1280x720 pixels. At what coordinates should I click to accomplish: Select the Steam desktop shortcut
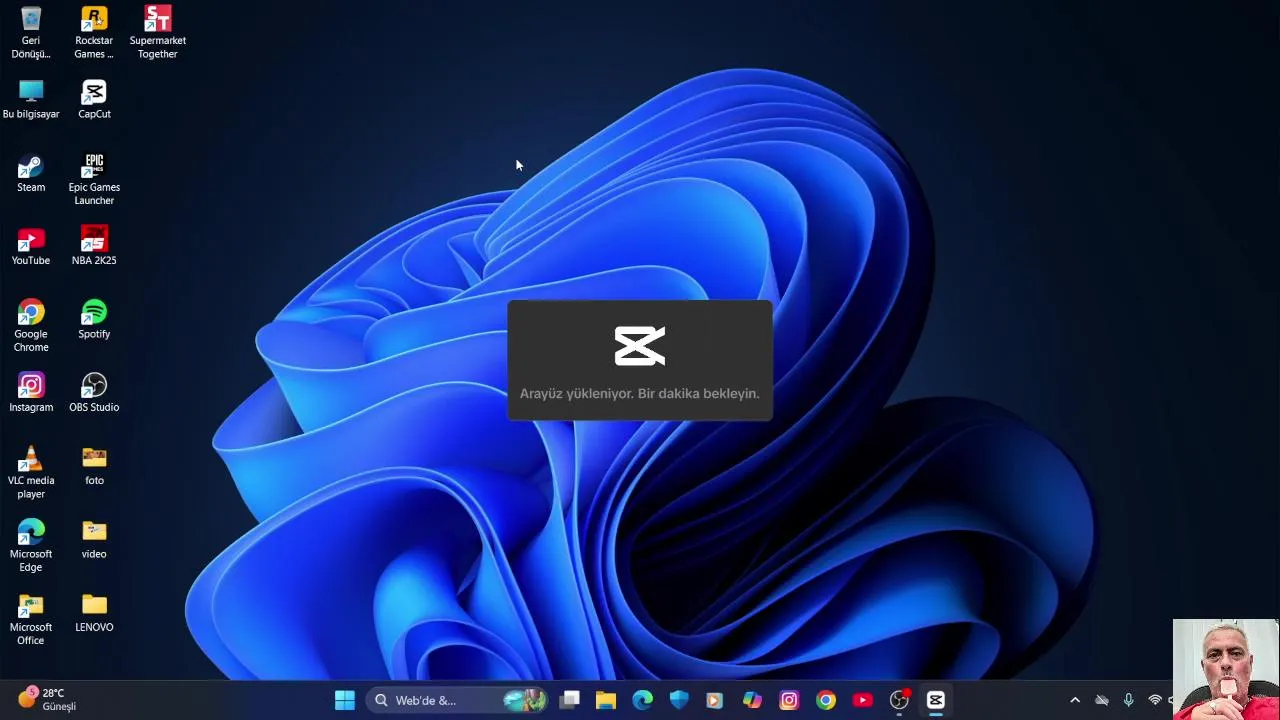(31, 173)
